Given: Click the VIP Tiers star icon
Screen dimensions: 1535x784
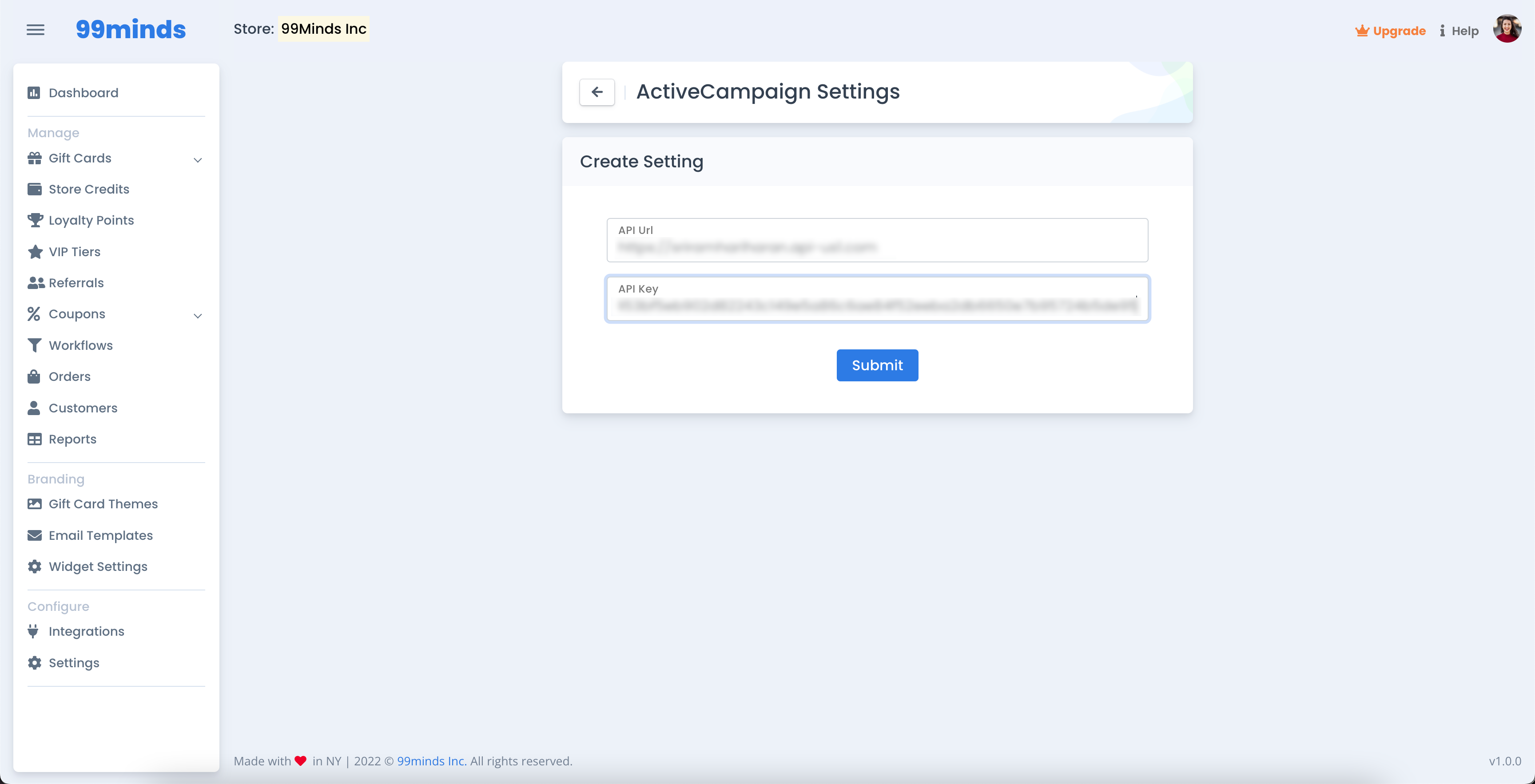Looking at the screenshot, I should point(35,251).
